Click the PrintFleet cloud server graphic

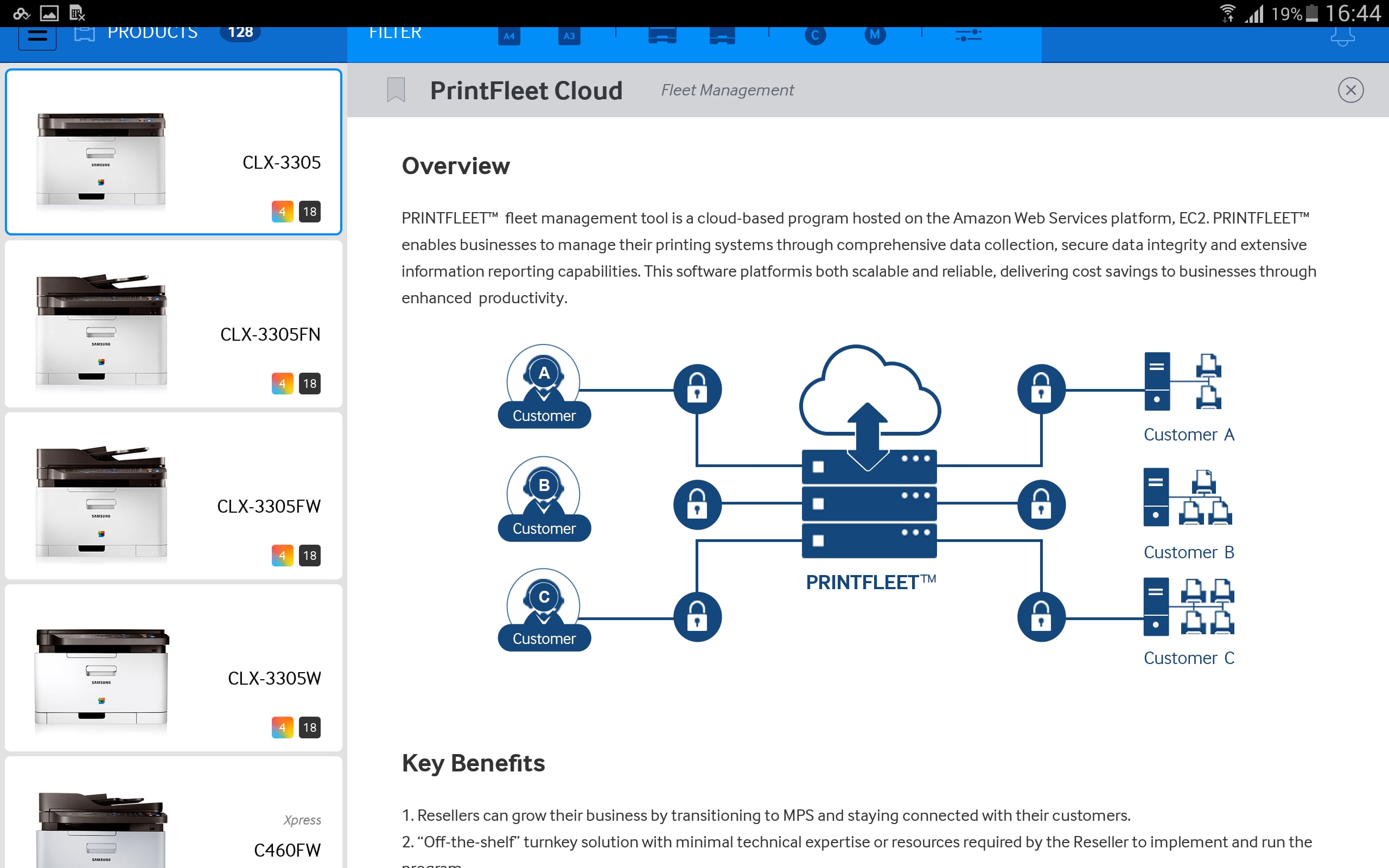(x=869, y=451)
